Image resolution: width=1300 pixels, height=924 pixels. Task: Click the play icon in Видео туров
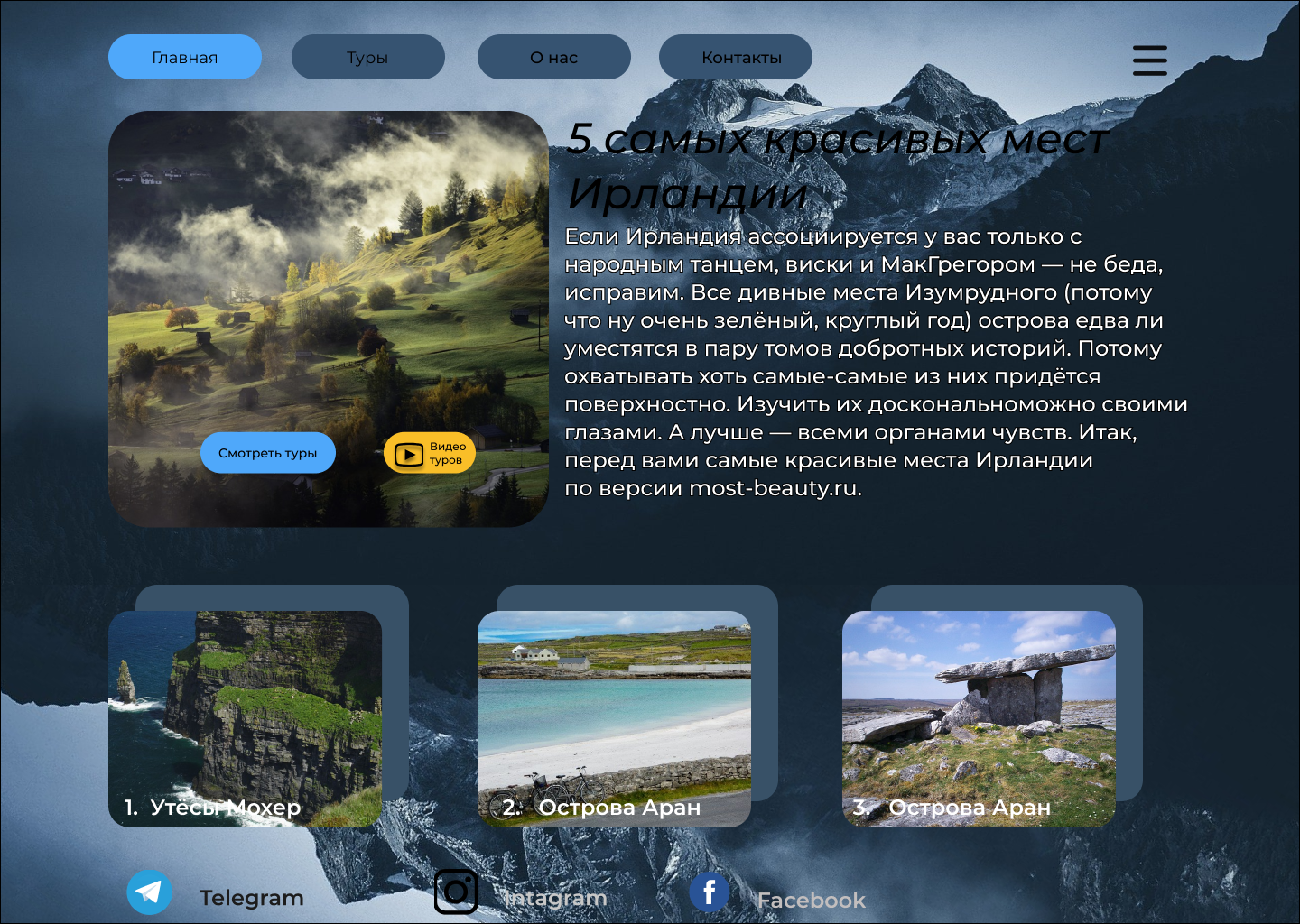coord(409,454)
